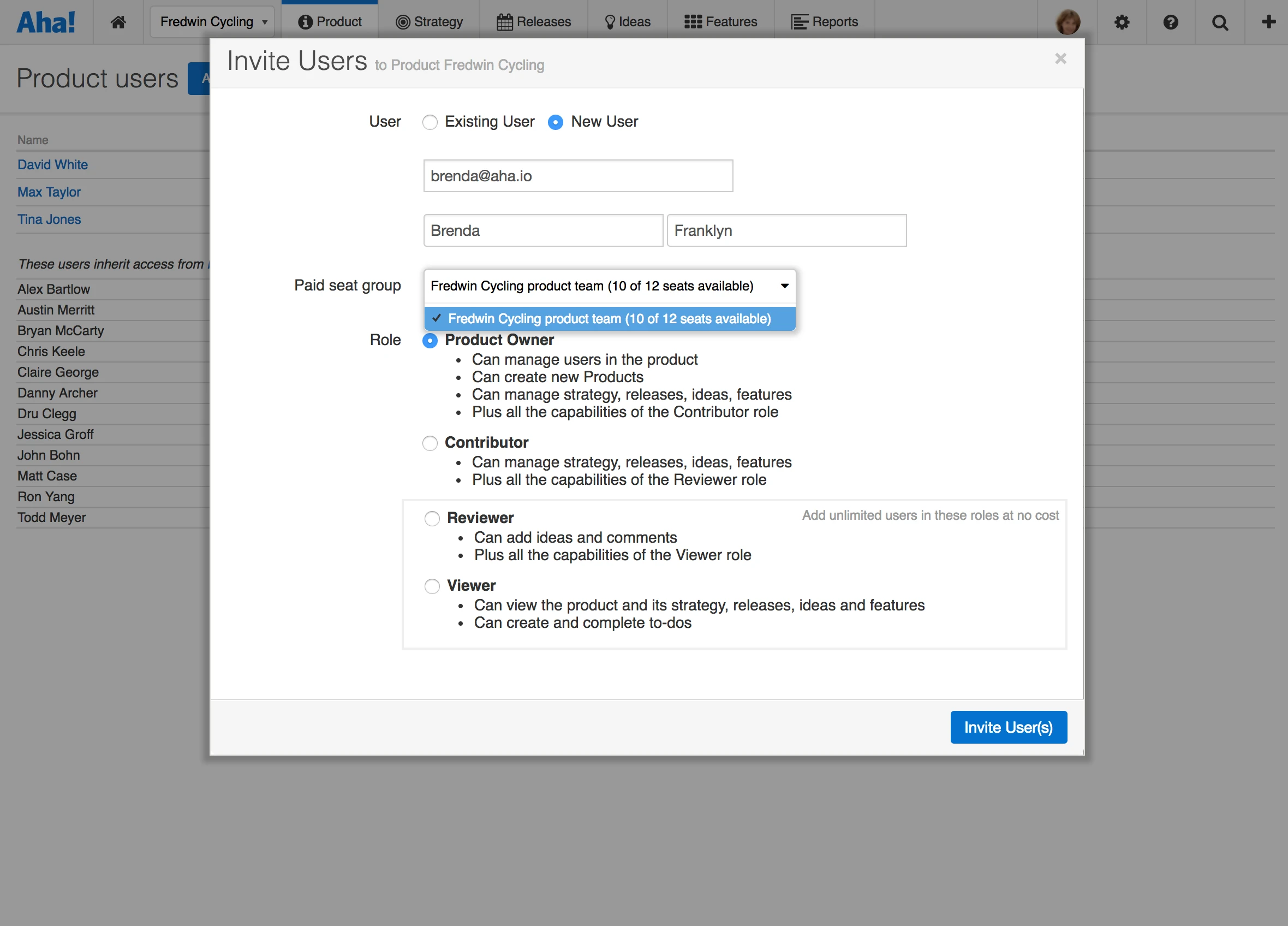This screenshot has height=926, width=1288.
Task: Click the Aha! logo
Action: [45, 22]
